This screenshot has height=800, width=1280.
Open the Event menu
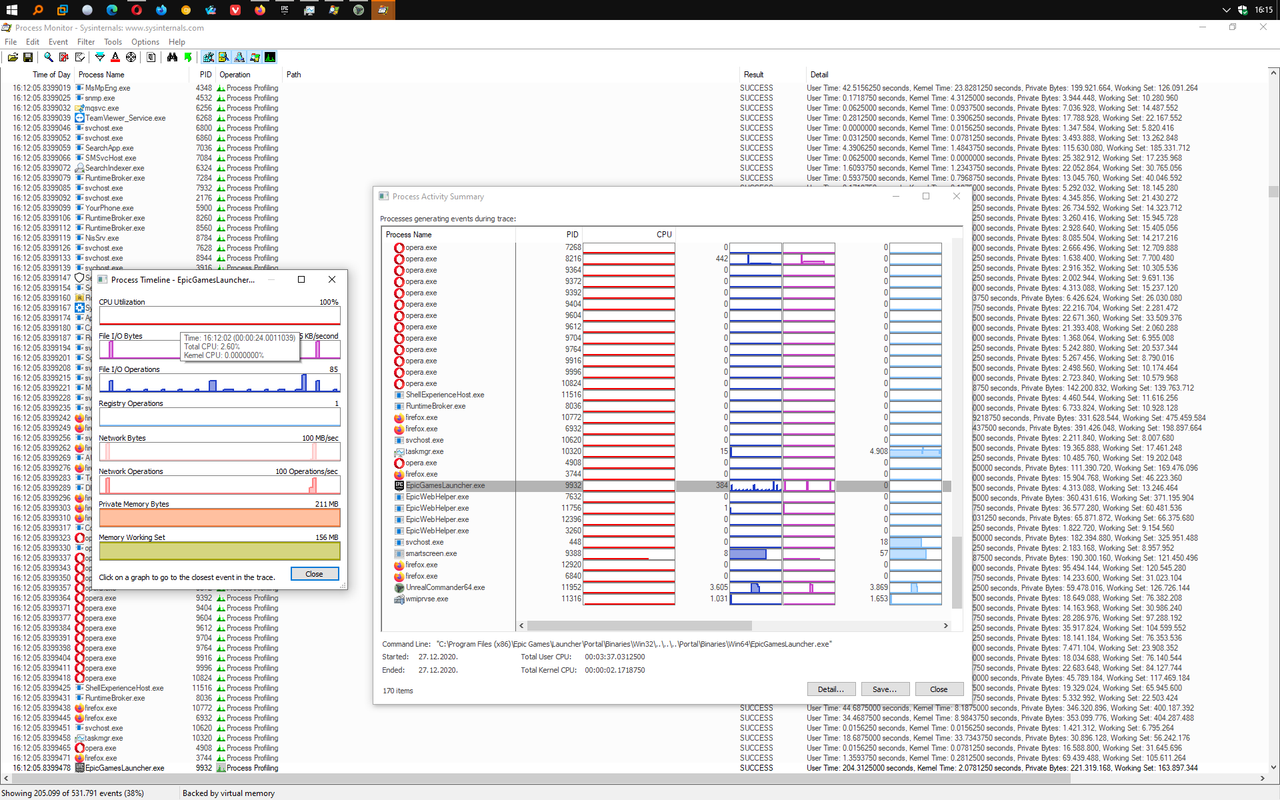click(x=58, y=42)
